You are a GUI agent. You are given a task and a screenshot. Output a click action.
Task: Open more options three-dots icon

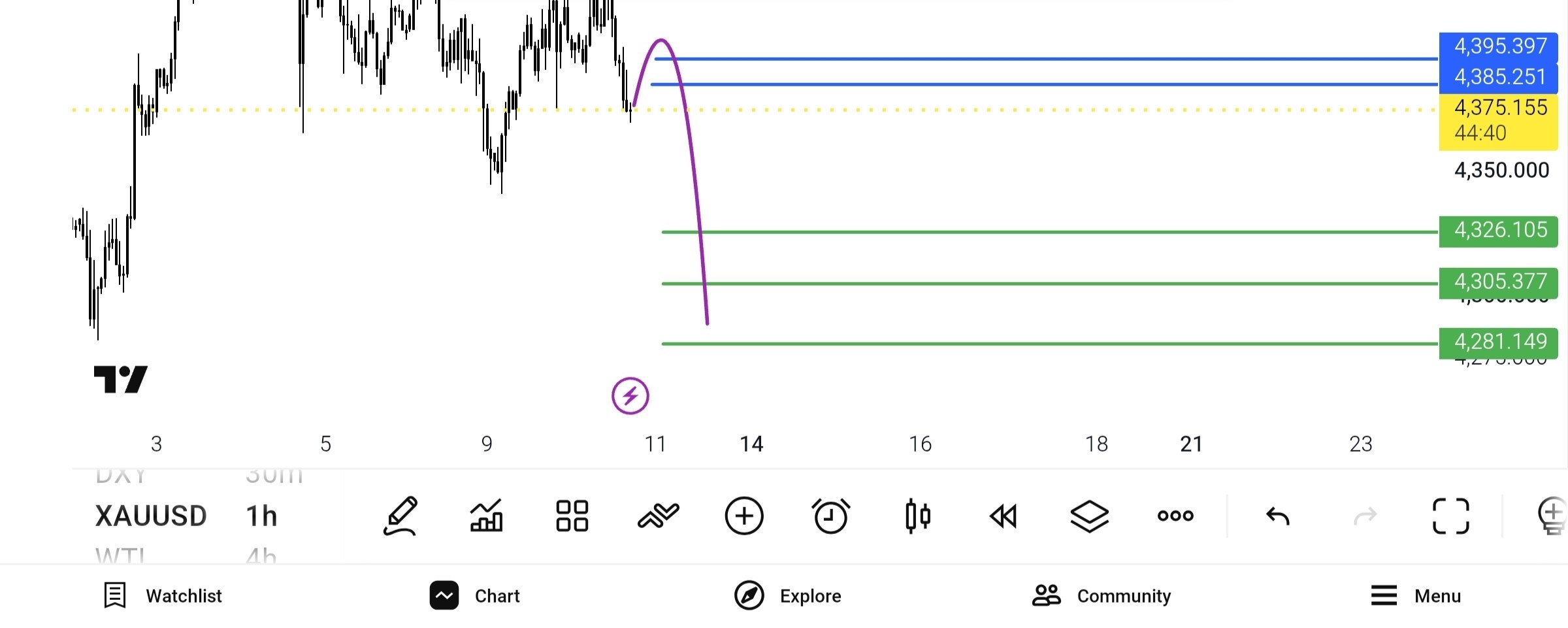coord(1175,516)
